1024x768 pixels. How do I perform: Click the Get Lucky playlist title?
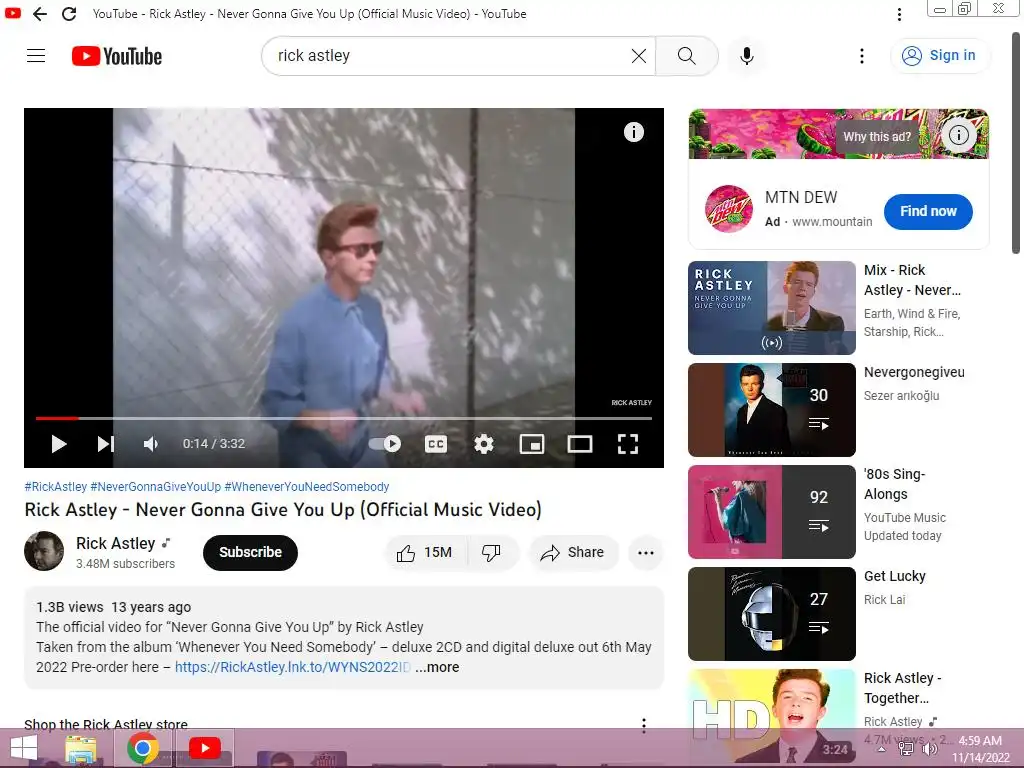tap(895, 576)
